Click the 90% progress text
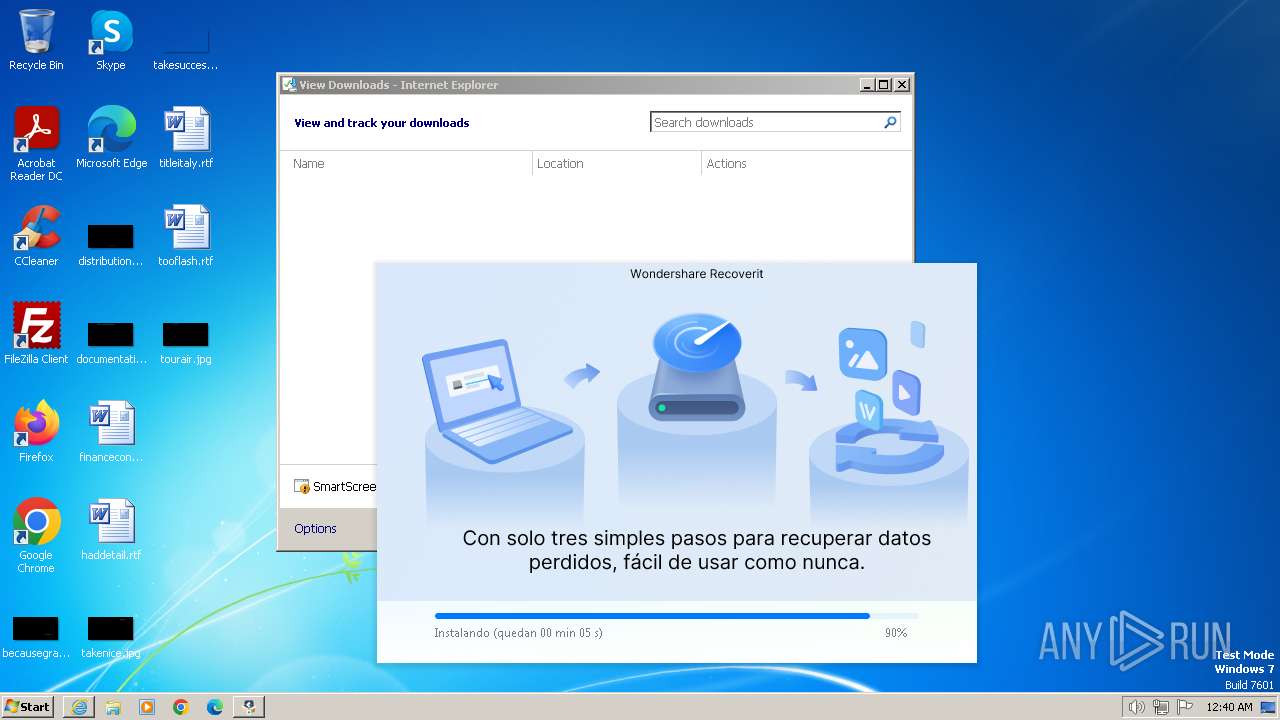This screenshot has width=1280, height=720. [895, 633]
